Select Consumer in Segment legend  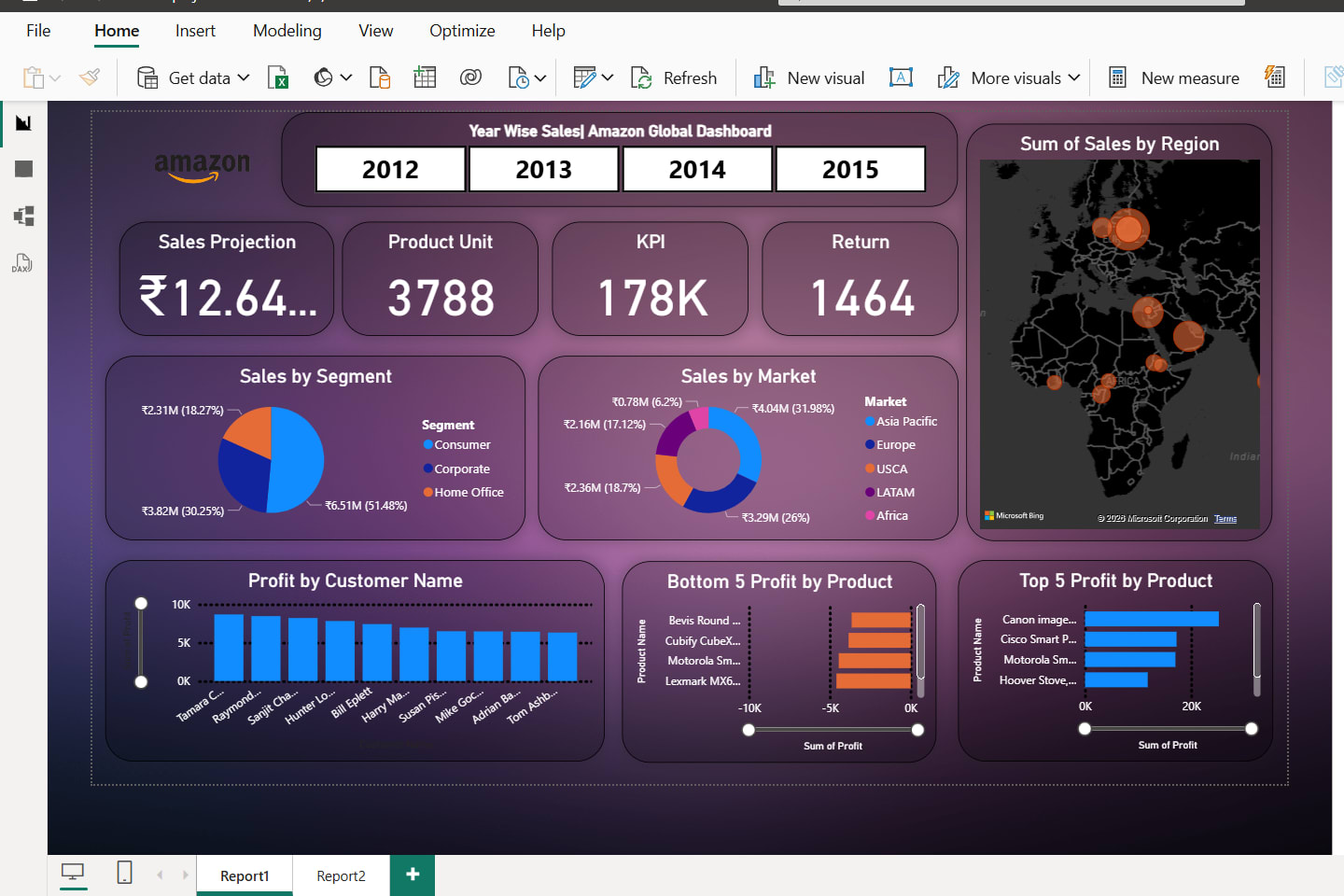pyautogui.click(x=457, y=445)
